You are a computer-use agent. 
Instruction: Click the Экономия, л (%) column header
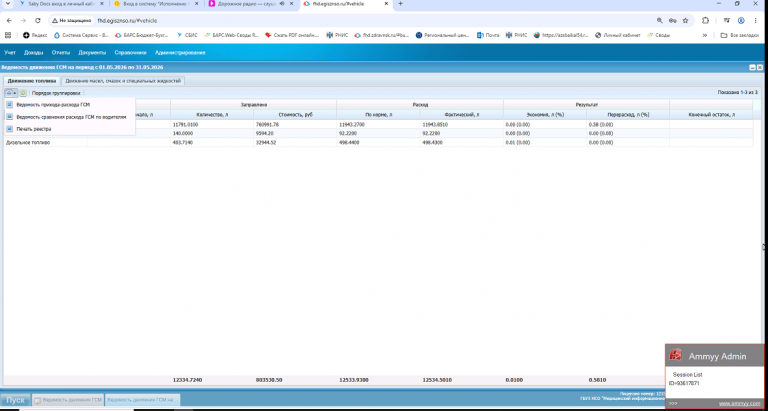tap(545, 115)
